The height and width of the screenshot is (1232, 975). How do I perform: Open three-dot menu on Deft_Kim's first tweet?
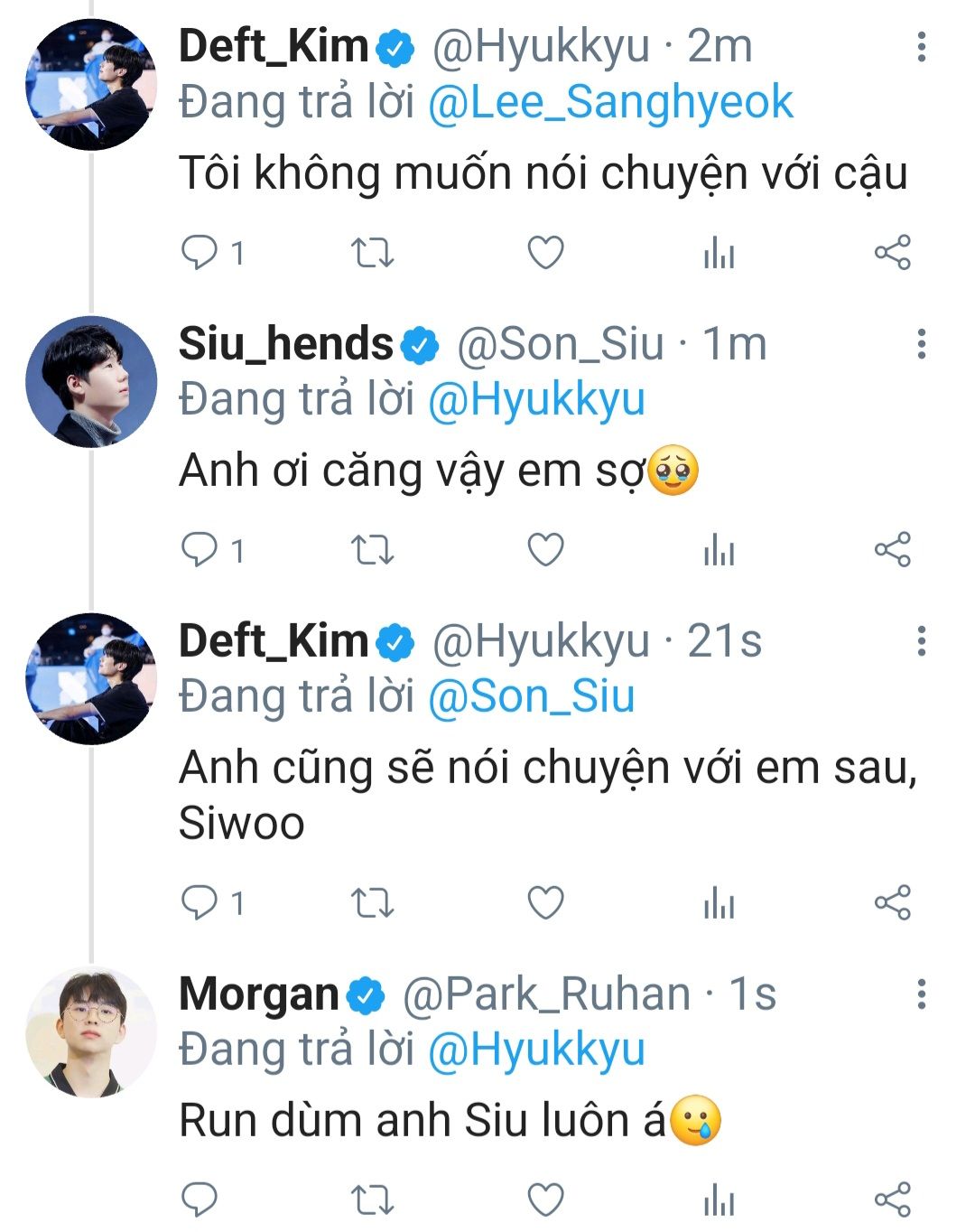[x=921, y=47]
